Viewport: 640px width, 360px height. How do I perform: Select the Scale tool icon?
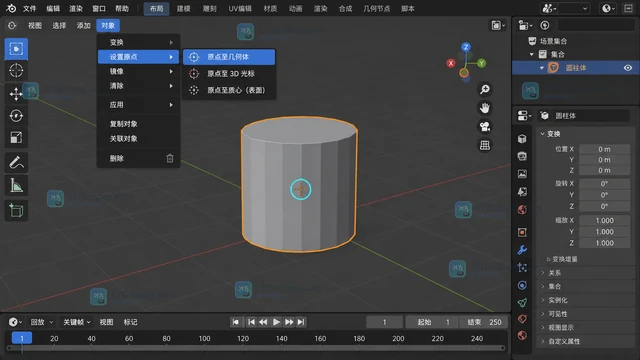(16, 138)
